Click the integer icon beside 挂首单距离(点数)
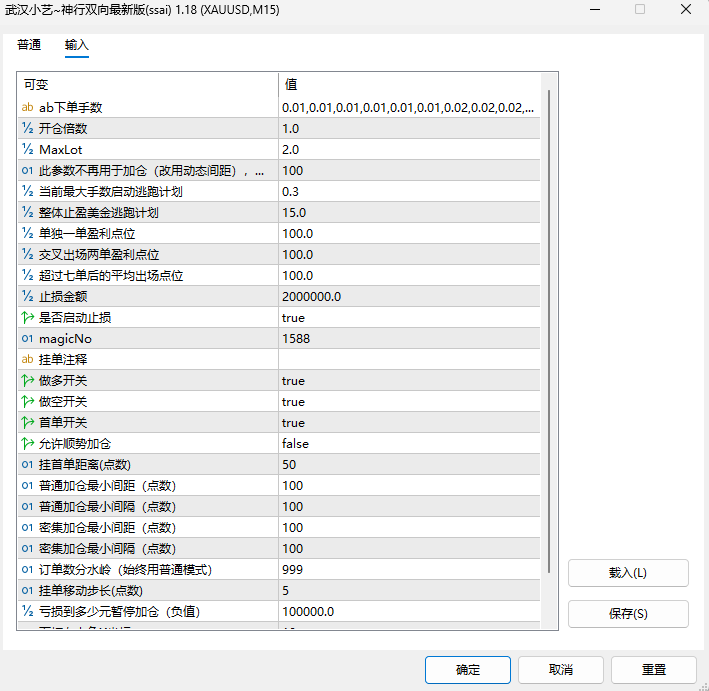Image resolution: width=709 pixels, height=691 pixels. [28, 464]
